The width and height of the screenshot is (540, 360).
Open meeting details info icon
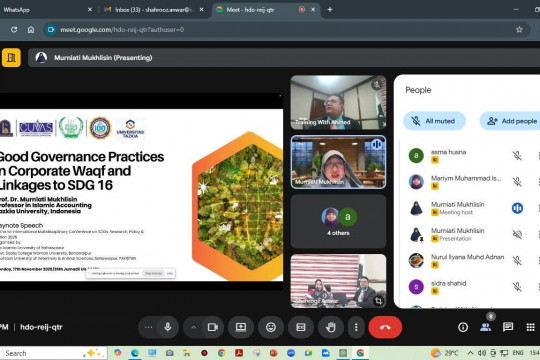point(463,327)
